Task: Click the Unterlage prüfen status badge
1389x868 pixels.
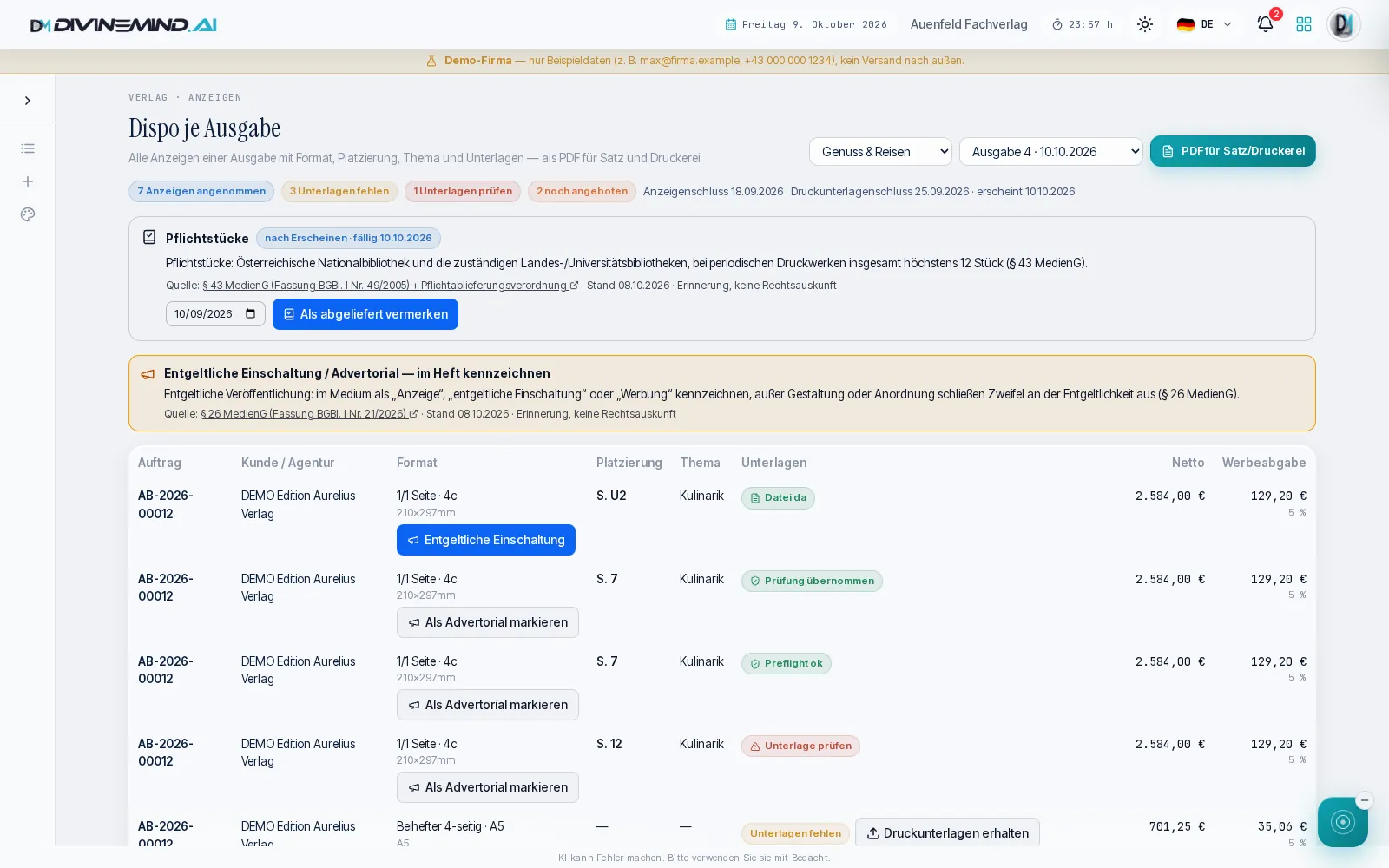Action: click(800, 746)
